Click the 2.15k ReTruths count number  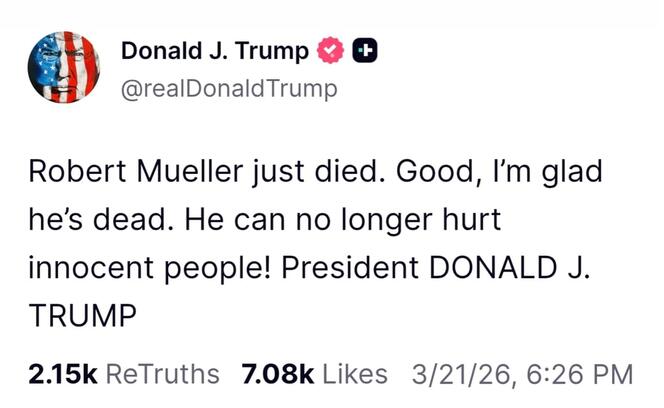tap(62, 374)
